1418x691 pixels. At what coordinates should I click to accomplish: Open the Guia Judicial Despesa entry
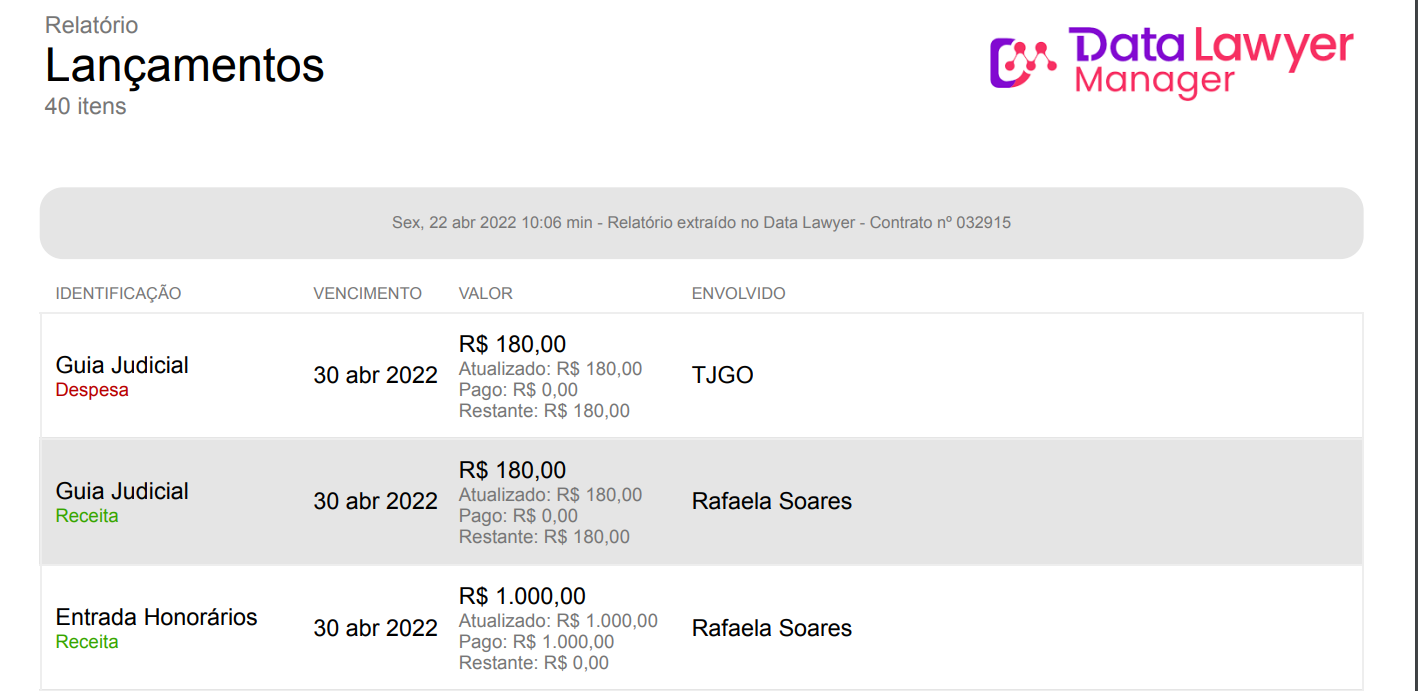(x=122, y=366)
